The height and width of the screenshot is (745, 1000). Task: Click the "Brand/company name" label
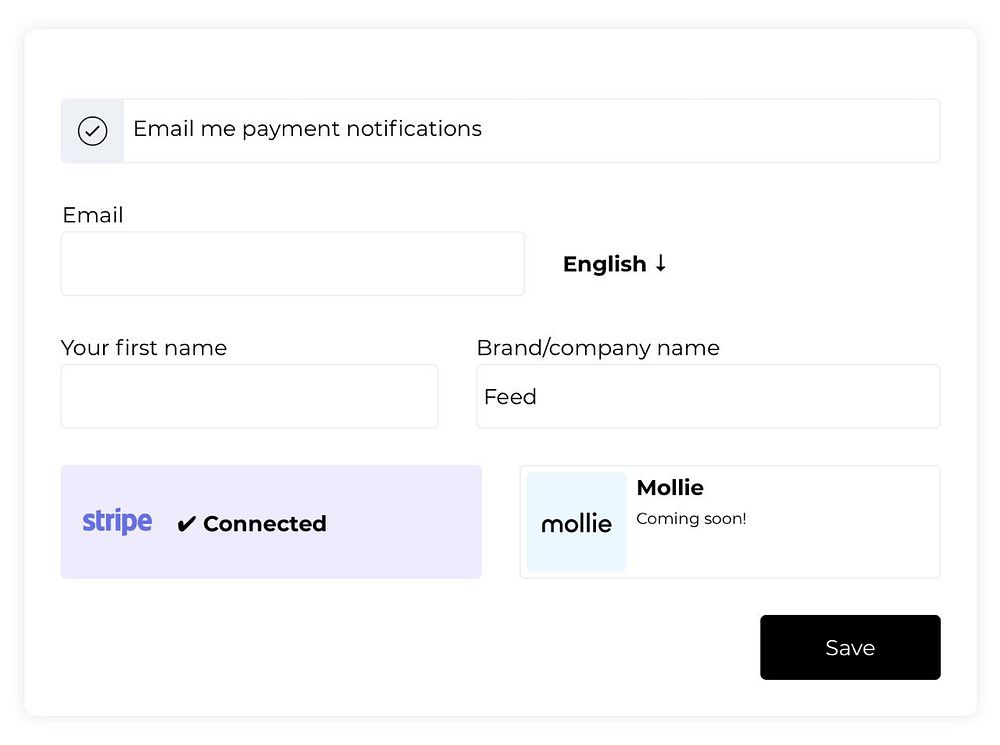(598, 348)
